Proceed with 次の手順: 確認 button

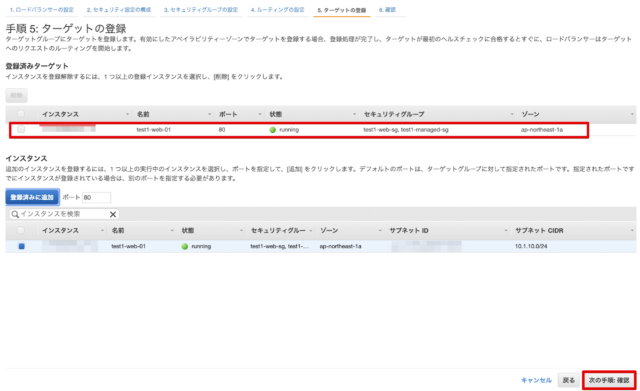coord(609,380)
